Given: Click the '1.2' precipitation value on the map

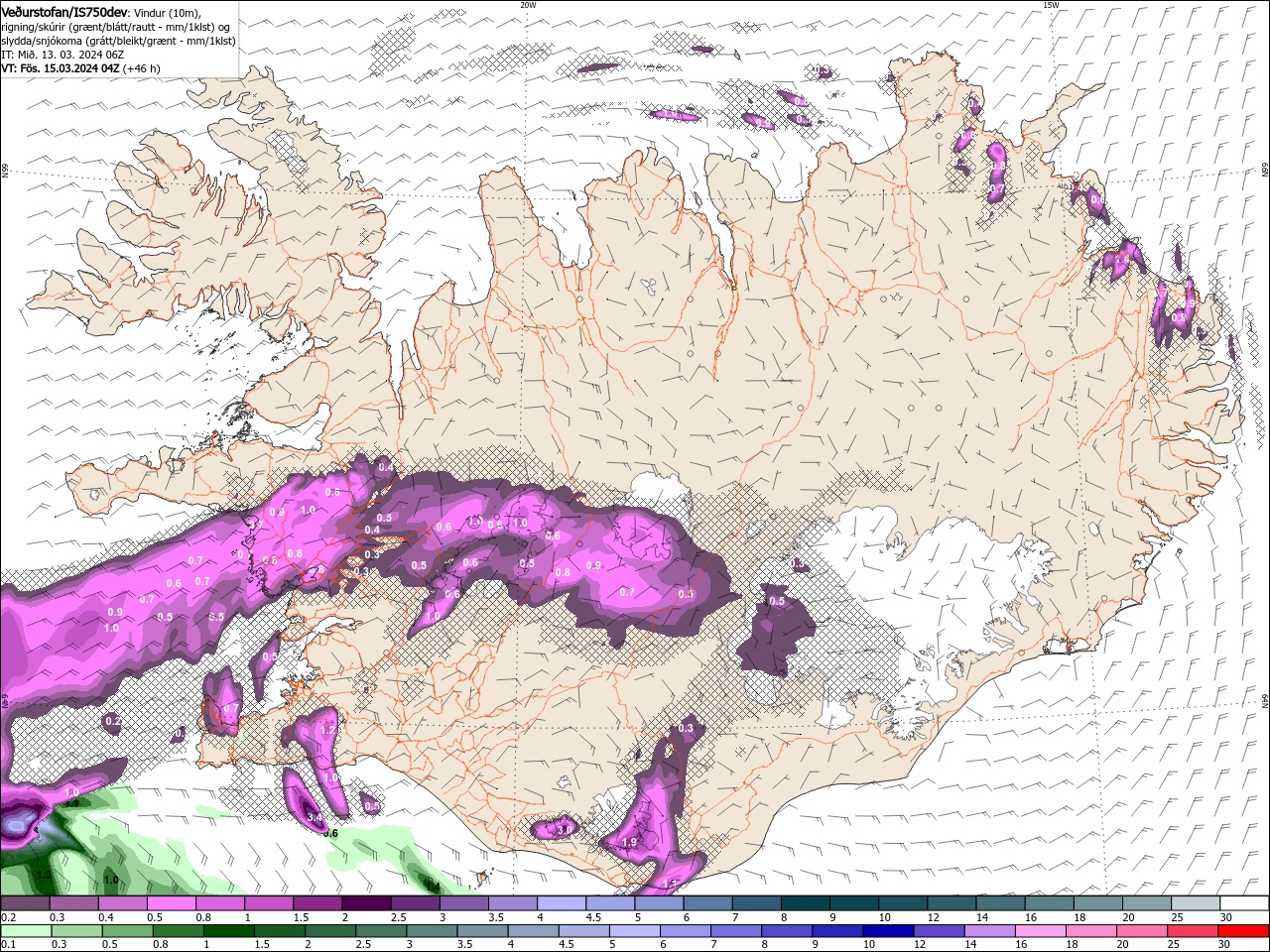Looking at the screenshot, I should [328, 730].
